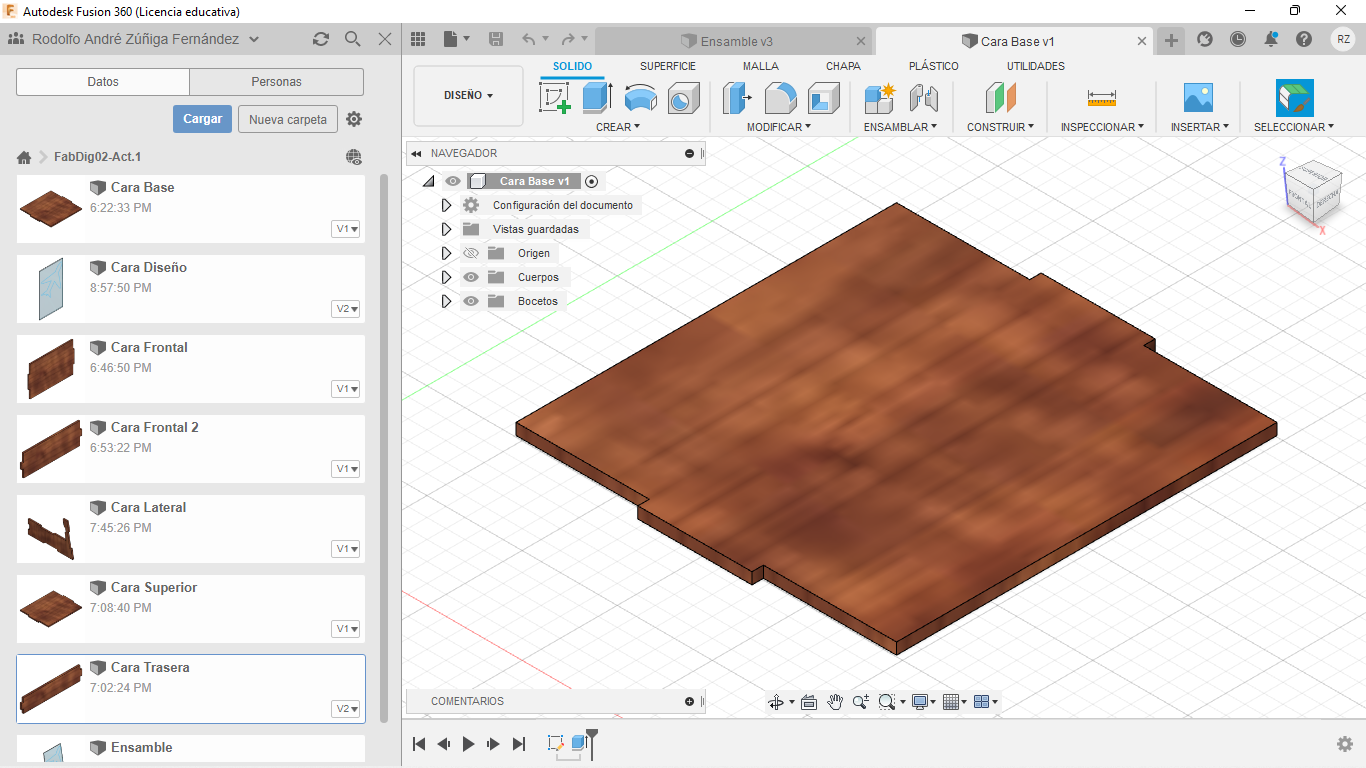This screenshot has height=768, width=1366.
Task: Switch to the SUPERFICIE ribbon tab
Action: pos(667,66)
